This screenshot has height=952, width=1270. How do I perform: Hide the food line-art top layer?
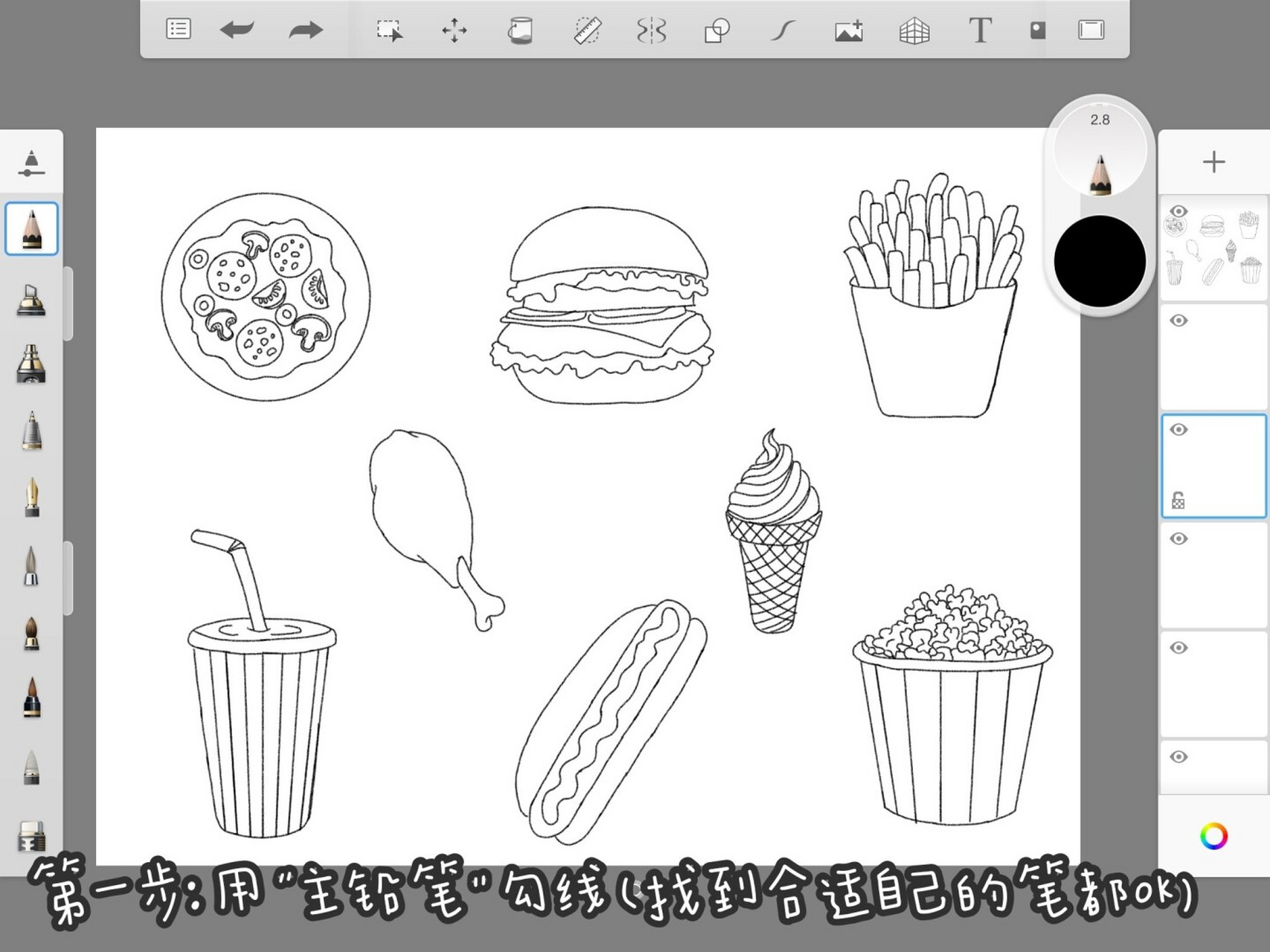[x=1178, y=212]
